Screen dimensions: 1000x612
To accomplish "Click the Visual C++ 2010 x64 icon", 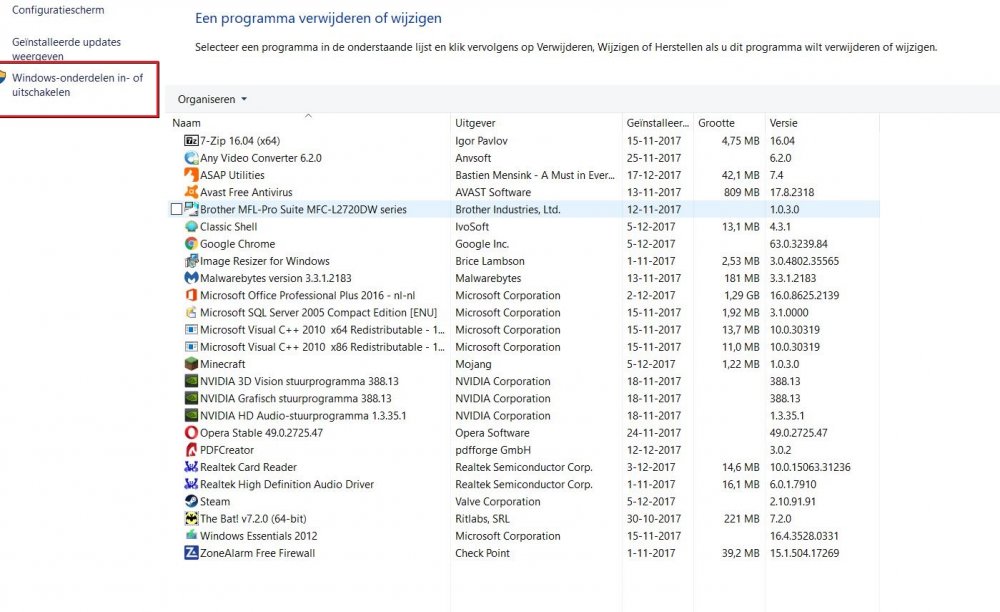I will (x=191, y=330).
